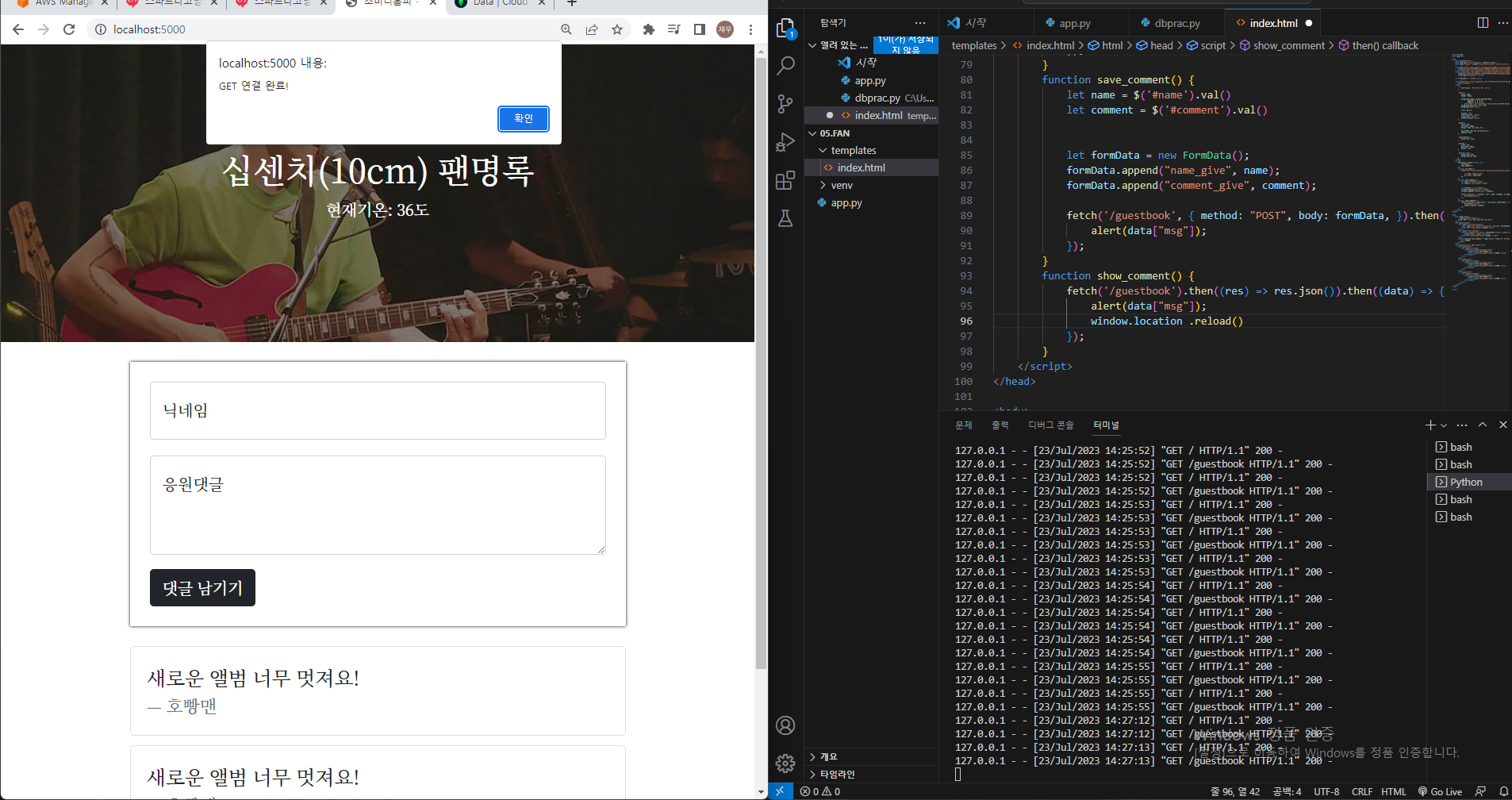This screenshot has height=800, width=1512.
Task: Open the Debug Console panel tab
Action: pyautogui.click(x=1051, y=425)
